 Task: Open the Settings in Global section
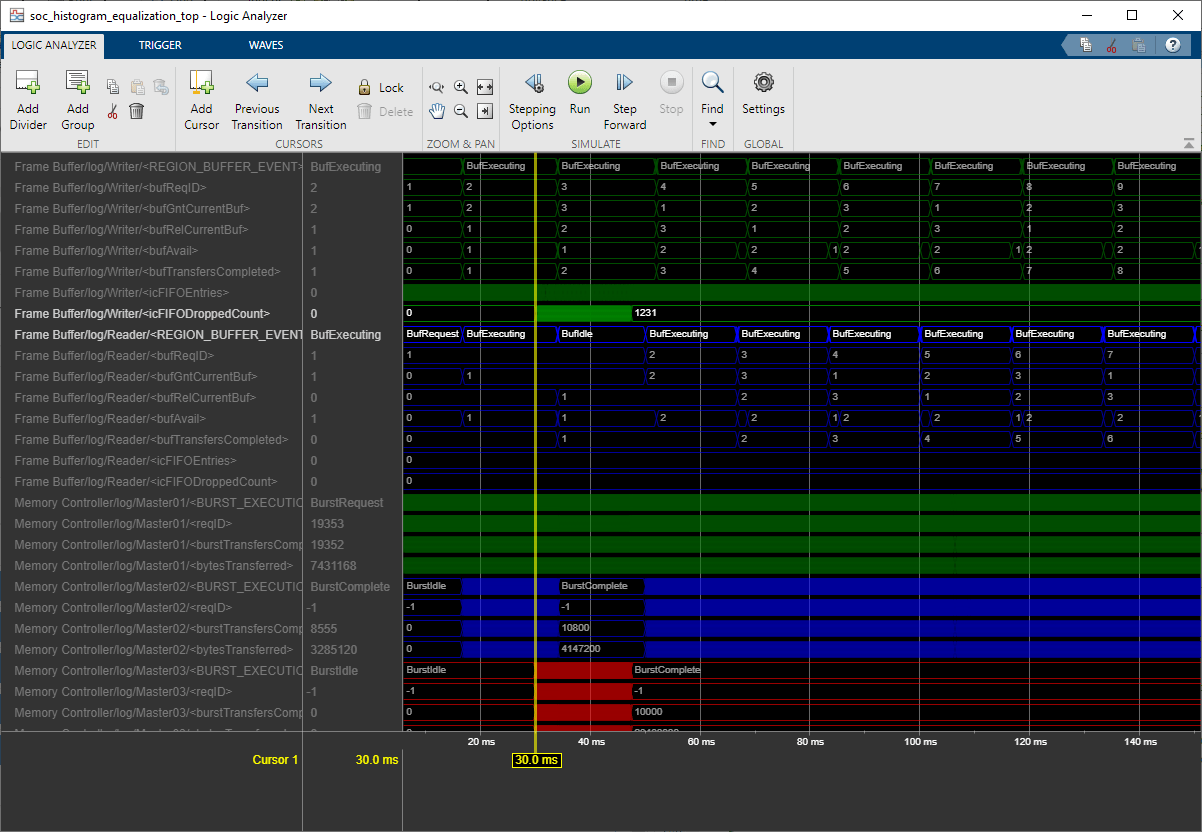pyautogui.click(x=763, y=94)
